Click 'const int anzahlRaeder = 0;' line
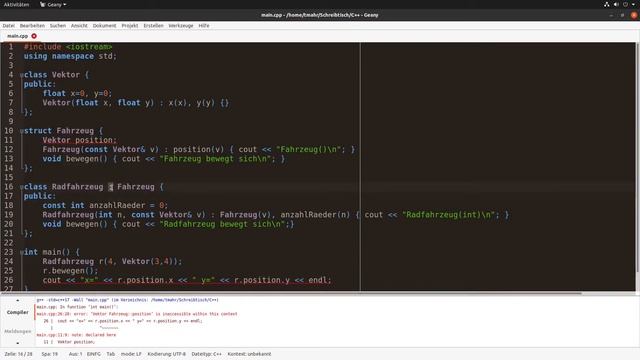This screenshot has height=360, width=640. [x=105, y=205]
